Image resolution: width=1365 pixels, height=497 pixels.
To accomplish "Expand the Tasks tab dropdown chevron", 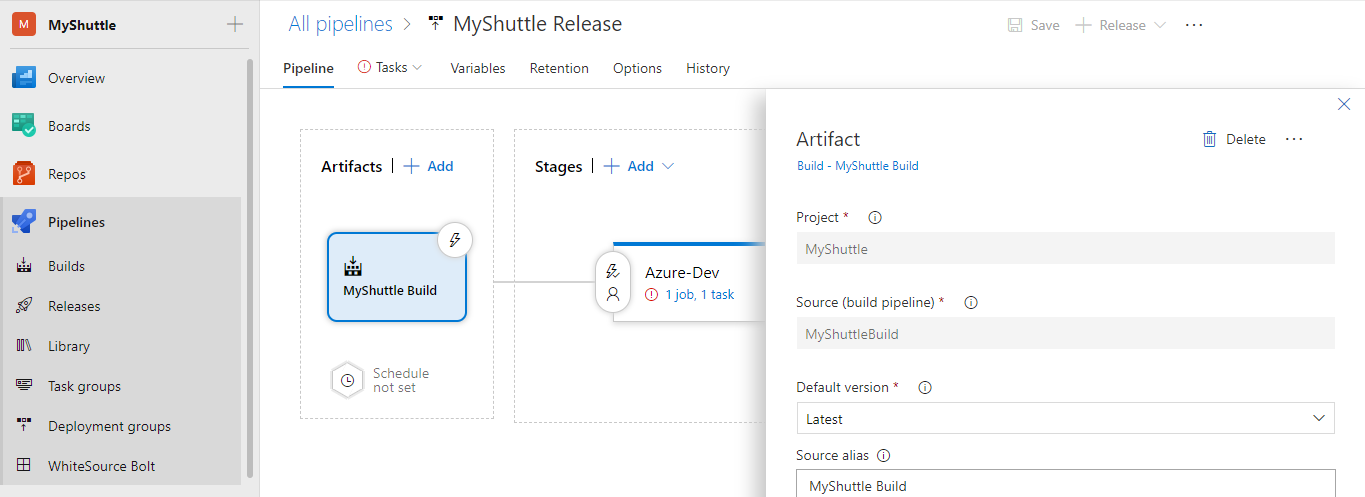I will (x=417, y=67).
